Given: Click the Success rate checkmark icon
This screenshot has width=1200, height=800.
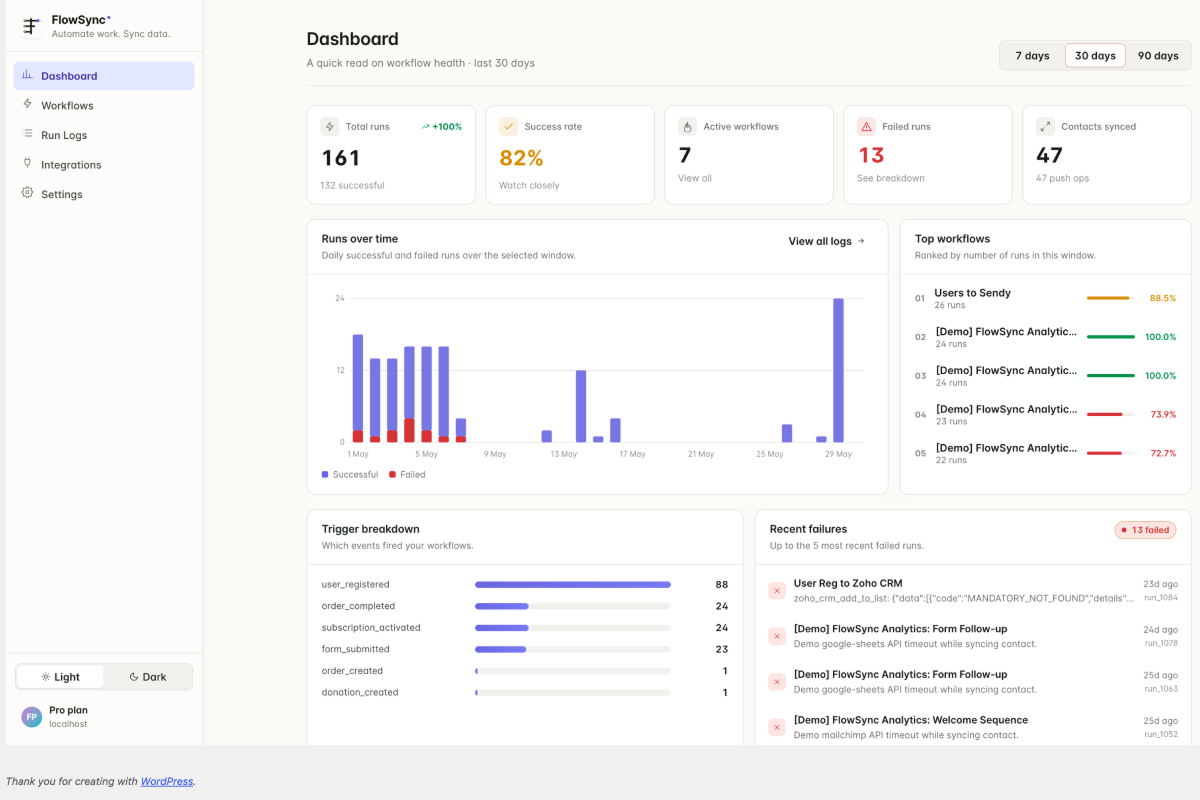Looking at the screenshot, I should click(x=508, y=127).
